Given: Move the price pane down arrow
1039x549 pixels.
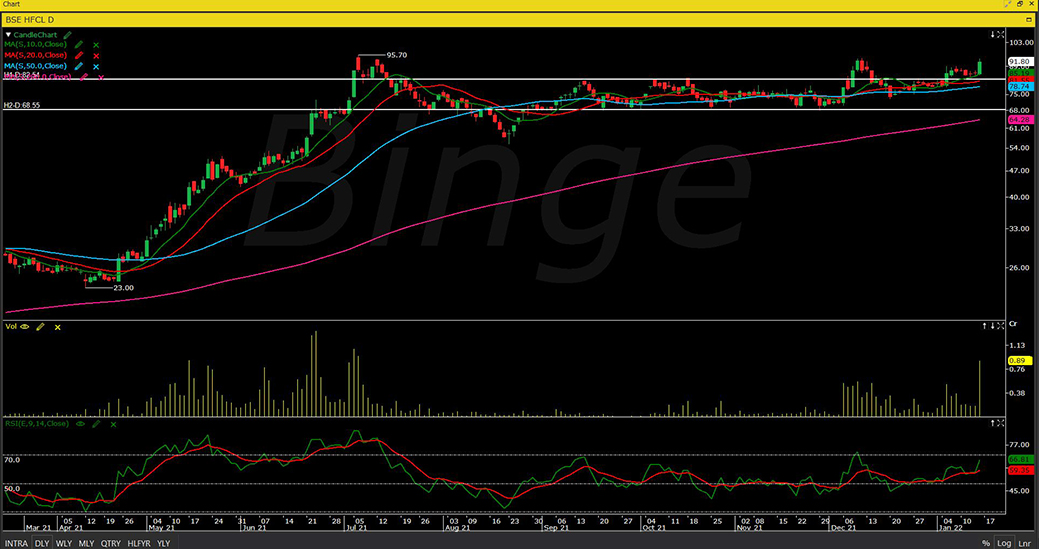Looking at the screenshot, I should (x=993, y=34).
